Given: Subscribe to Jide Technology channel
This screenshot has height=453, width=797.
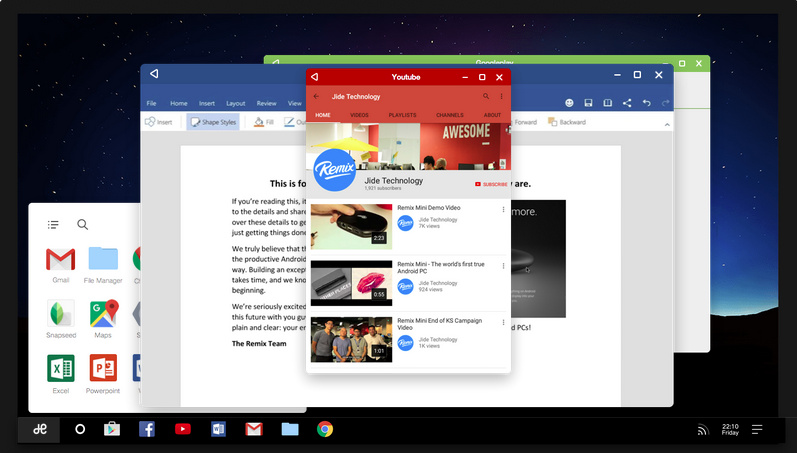Looking at the screenshot, I should [x=491, y=184].
